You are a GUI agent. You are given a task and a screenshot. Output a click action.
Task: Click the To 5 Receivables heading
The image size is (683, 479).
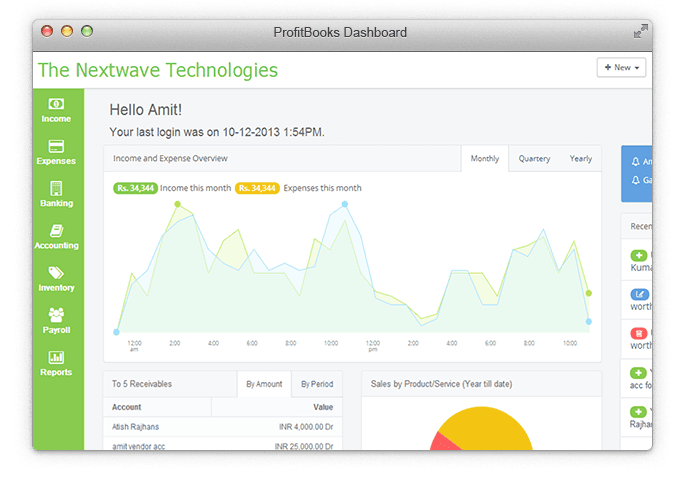coord(142,384)
